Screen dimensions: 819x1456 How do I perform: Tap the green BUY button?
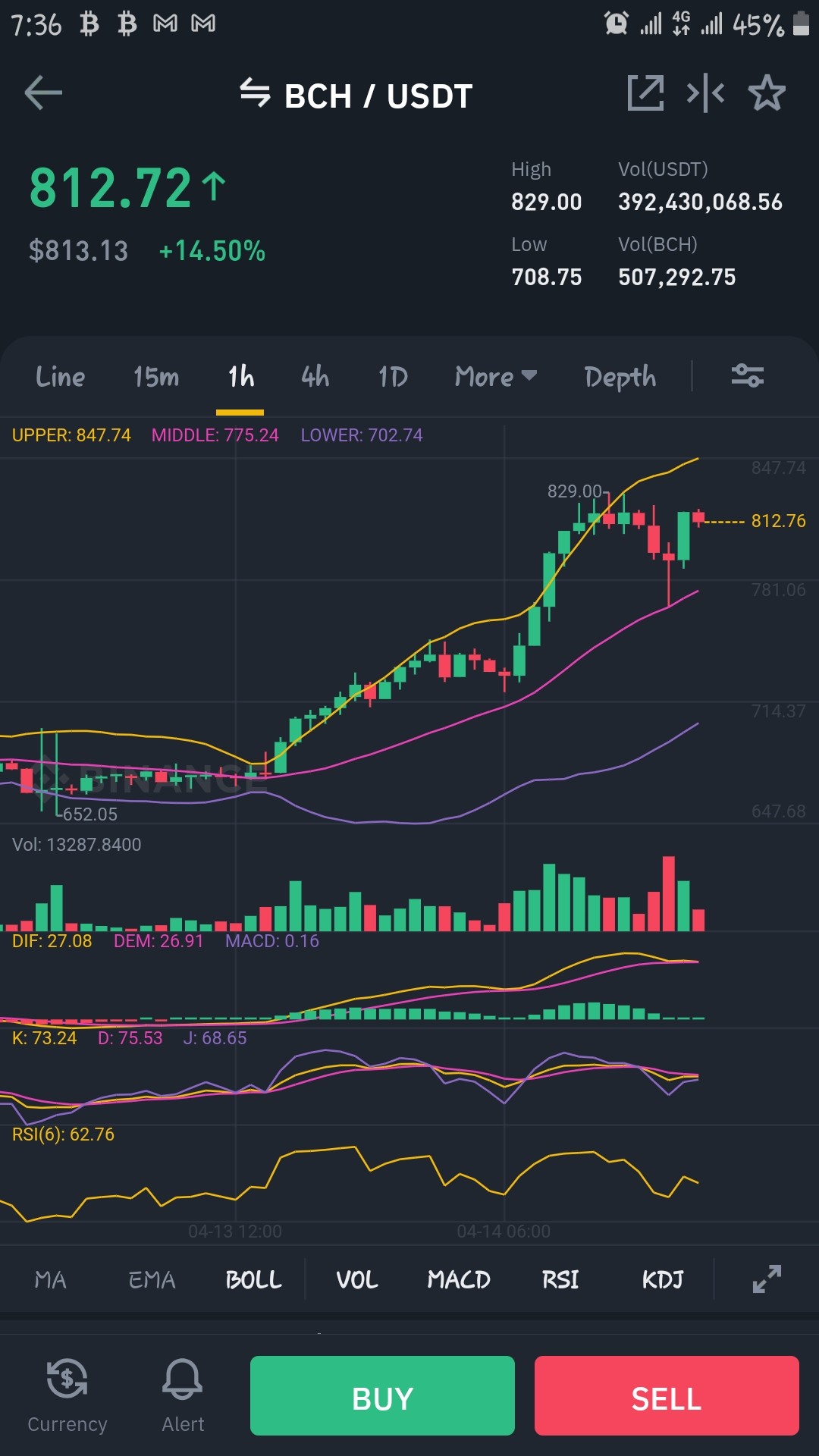click(382, 1395)
